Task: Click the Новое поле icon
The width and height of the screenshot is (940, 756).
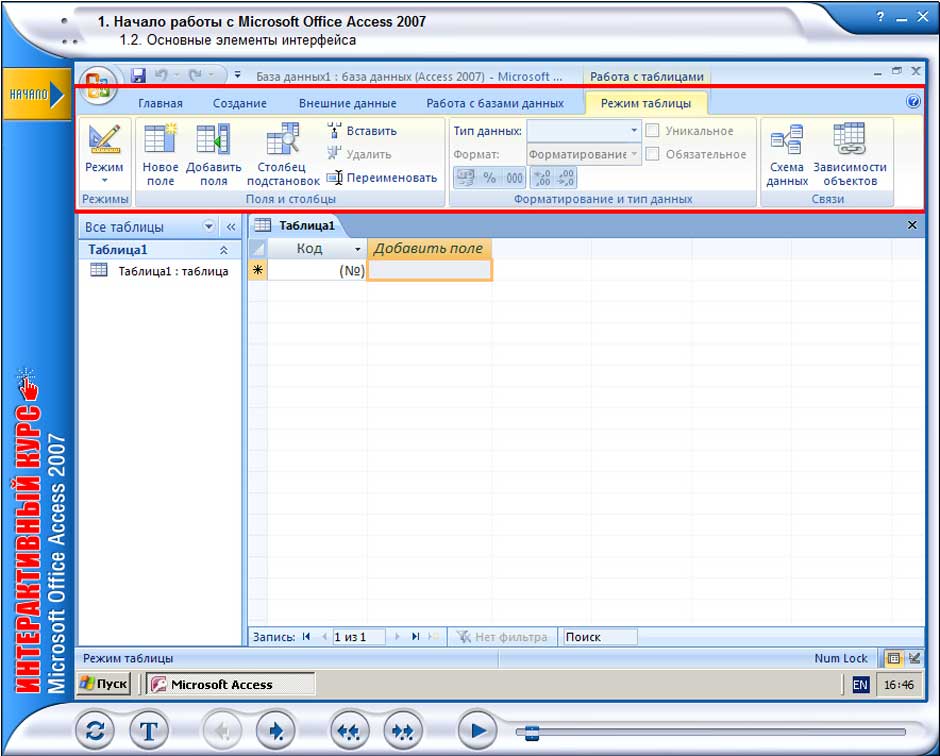Action: [x=160, y=142]
